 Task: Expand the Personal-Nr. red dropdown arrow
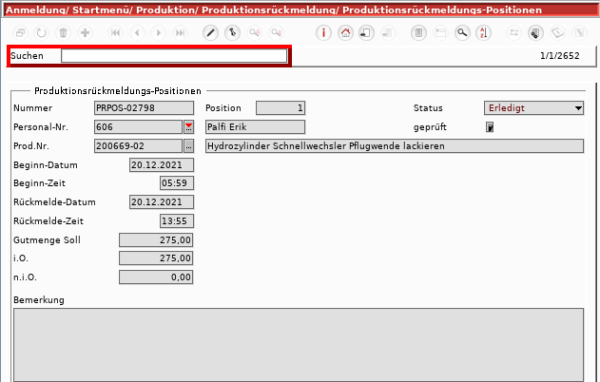point(189,127)
